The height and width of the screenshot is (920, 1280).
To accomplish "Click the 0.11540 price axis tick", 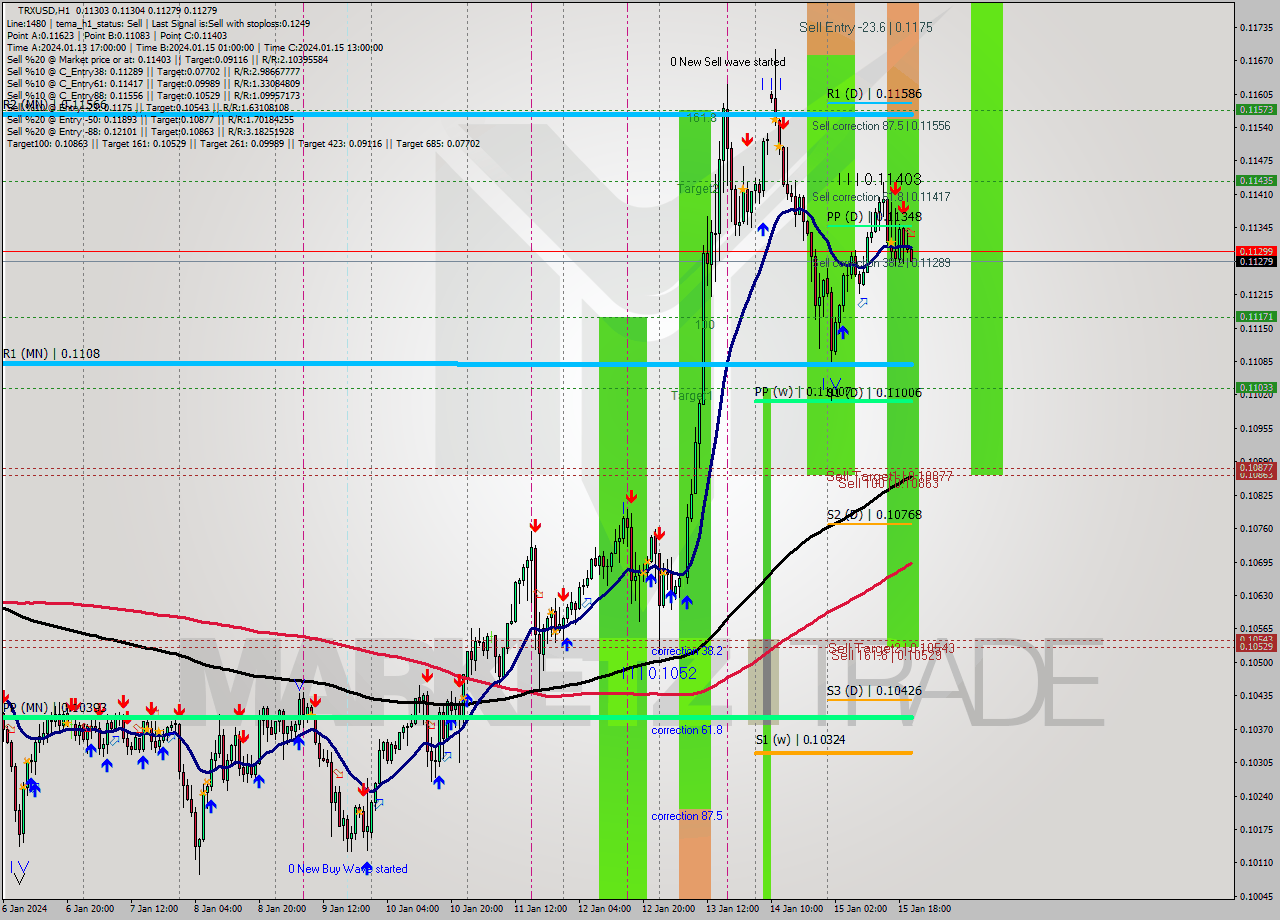I will click(x=1255, y=127).
